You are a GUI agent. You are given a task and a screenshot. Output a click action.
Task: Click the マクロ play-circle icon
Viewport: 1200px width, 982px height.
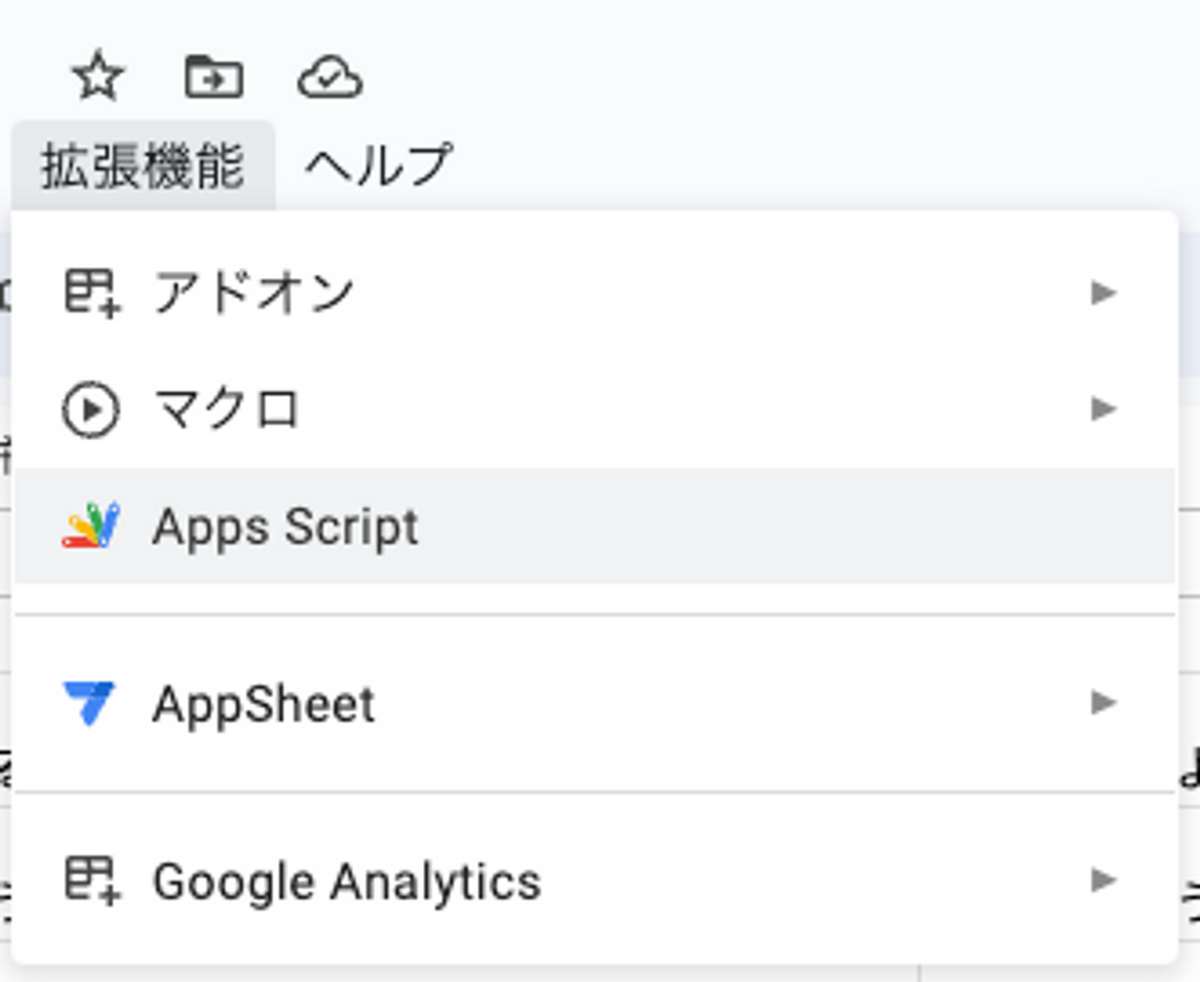[x=90, y=410]
